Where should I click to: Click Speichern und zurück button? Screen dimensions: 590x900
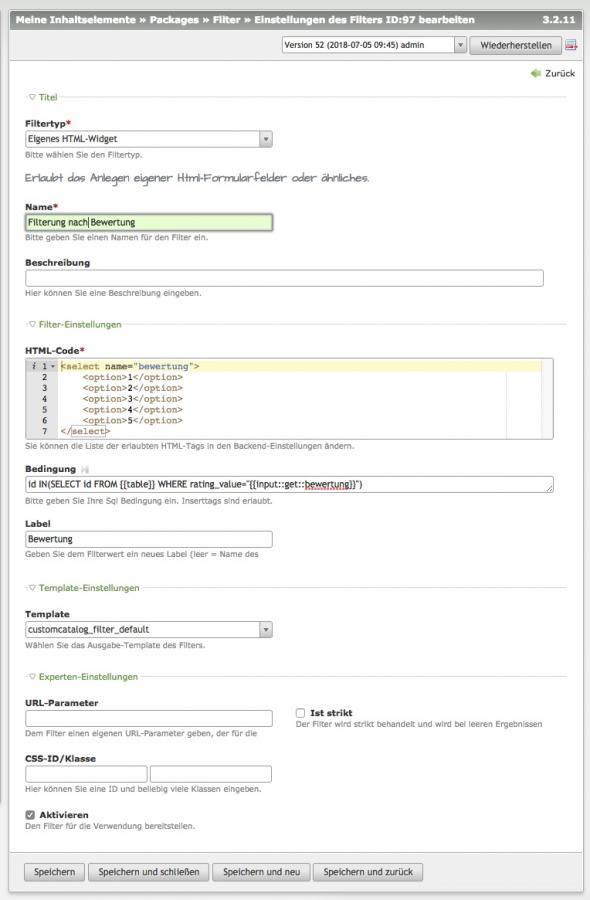coord(368,872)
